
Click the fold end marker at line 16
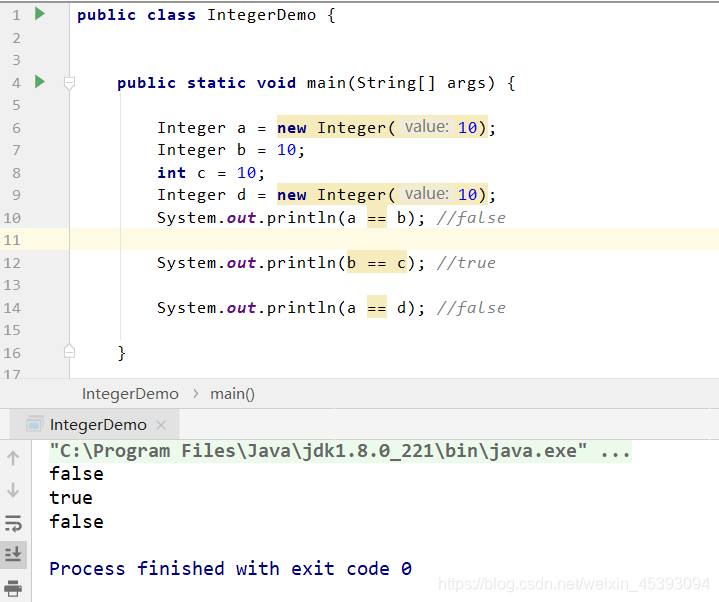tap(69, 351)
